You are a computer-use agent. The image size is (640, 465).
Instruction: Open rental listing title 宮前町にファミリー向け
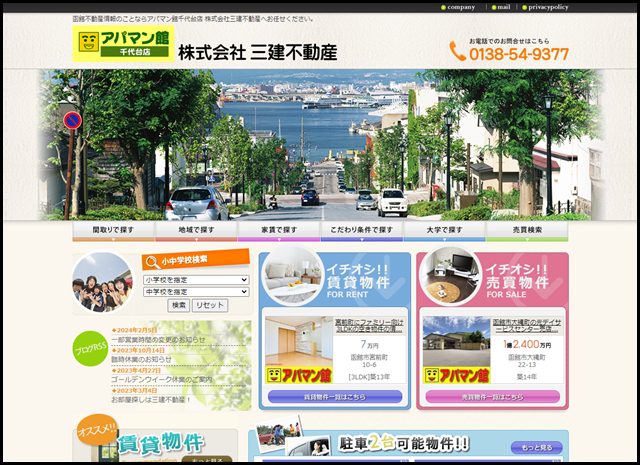(369, 326)
